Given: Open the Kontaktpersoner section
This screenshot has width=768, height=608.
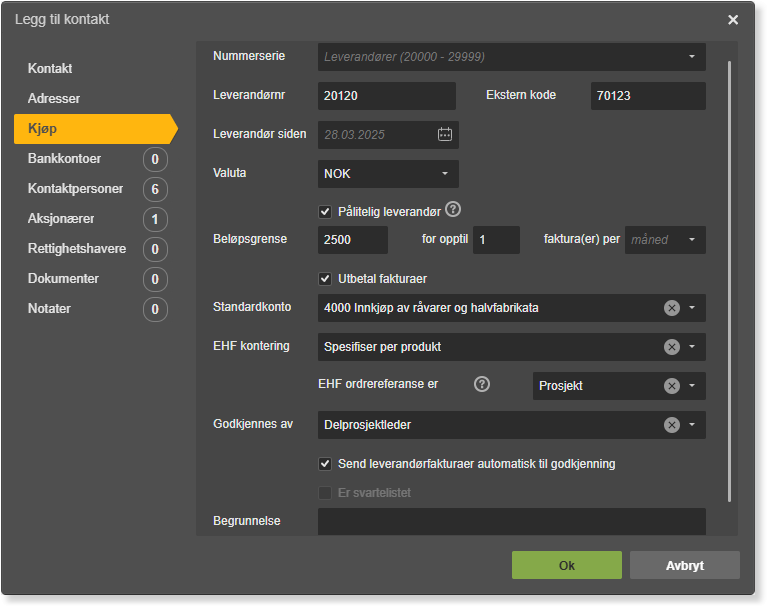Looking at the screenshot, I should [x=75, y=189].
